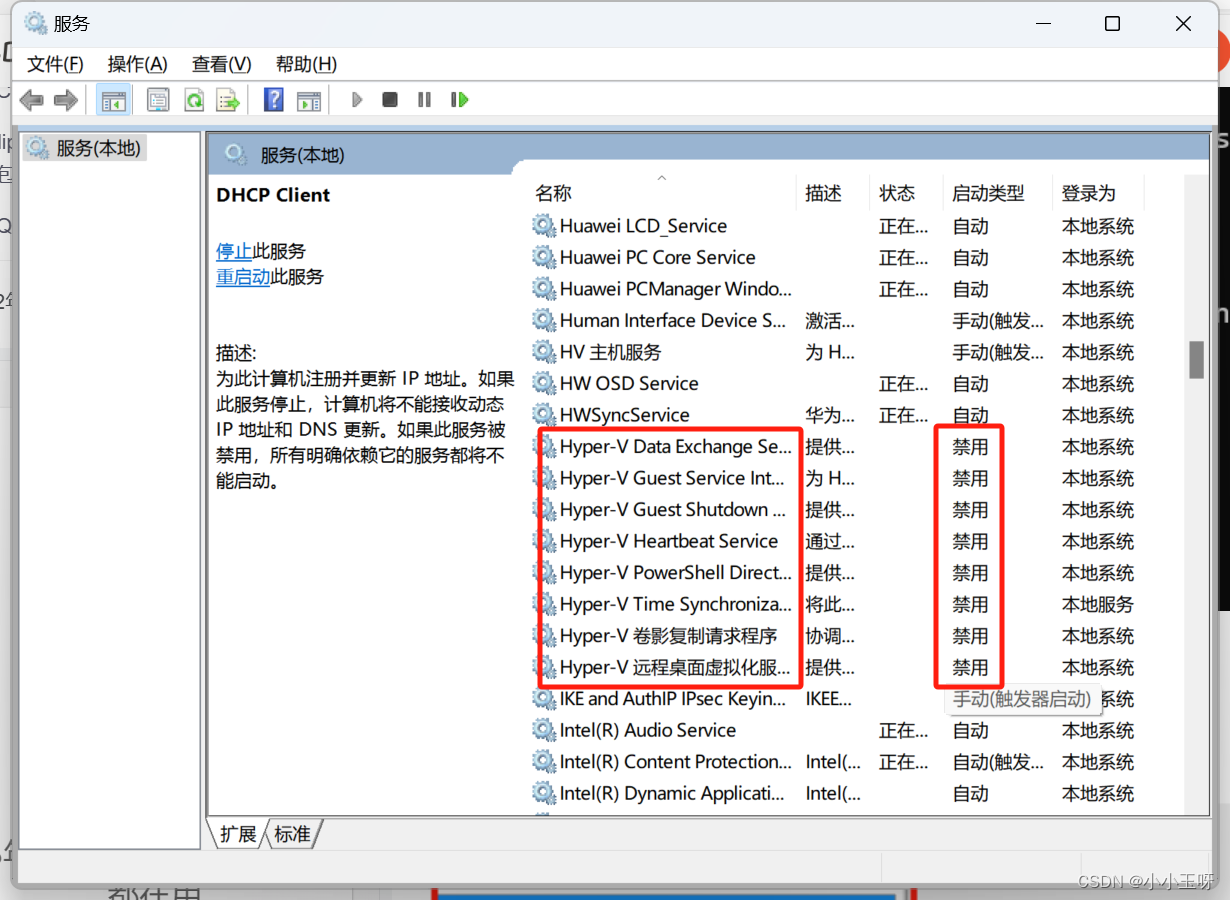Open the 操作(A) menu
The image size is (1230, 900).
tap(136, 64)
